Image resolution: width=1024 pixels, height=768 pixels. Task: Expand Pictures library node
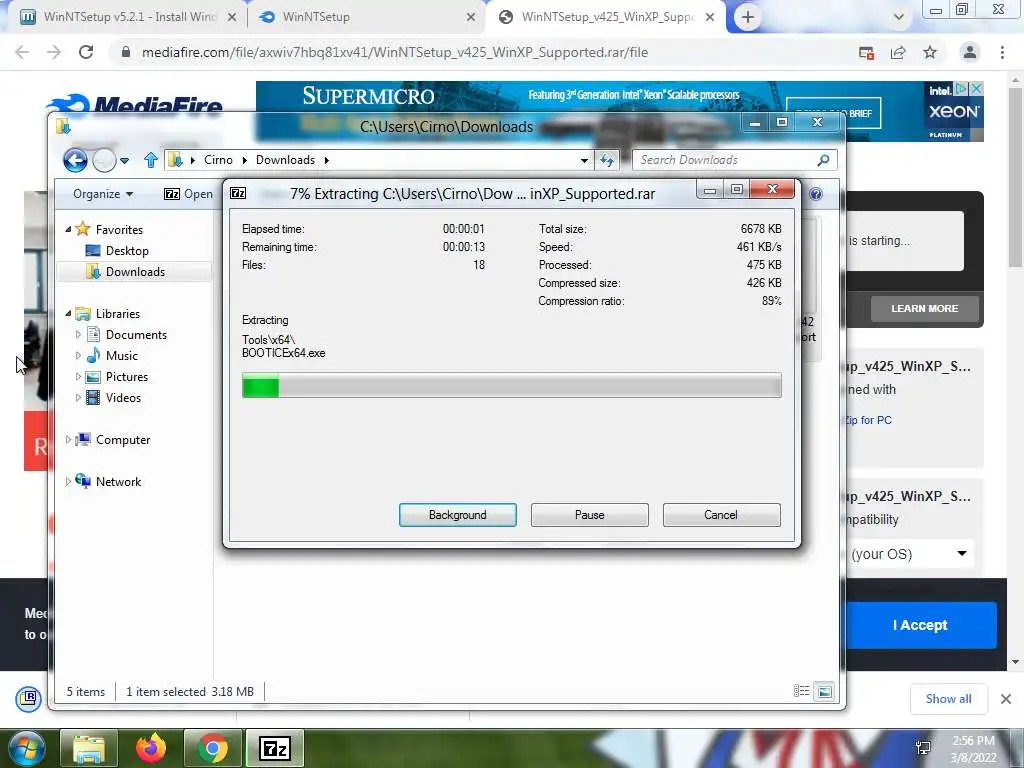pyautogui.click(x=78, y=377)
